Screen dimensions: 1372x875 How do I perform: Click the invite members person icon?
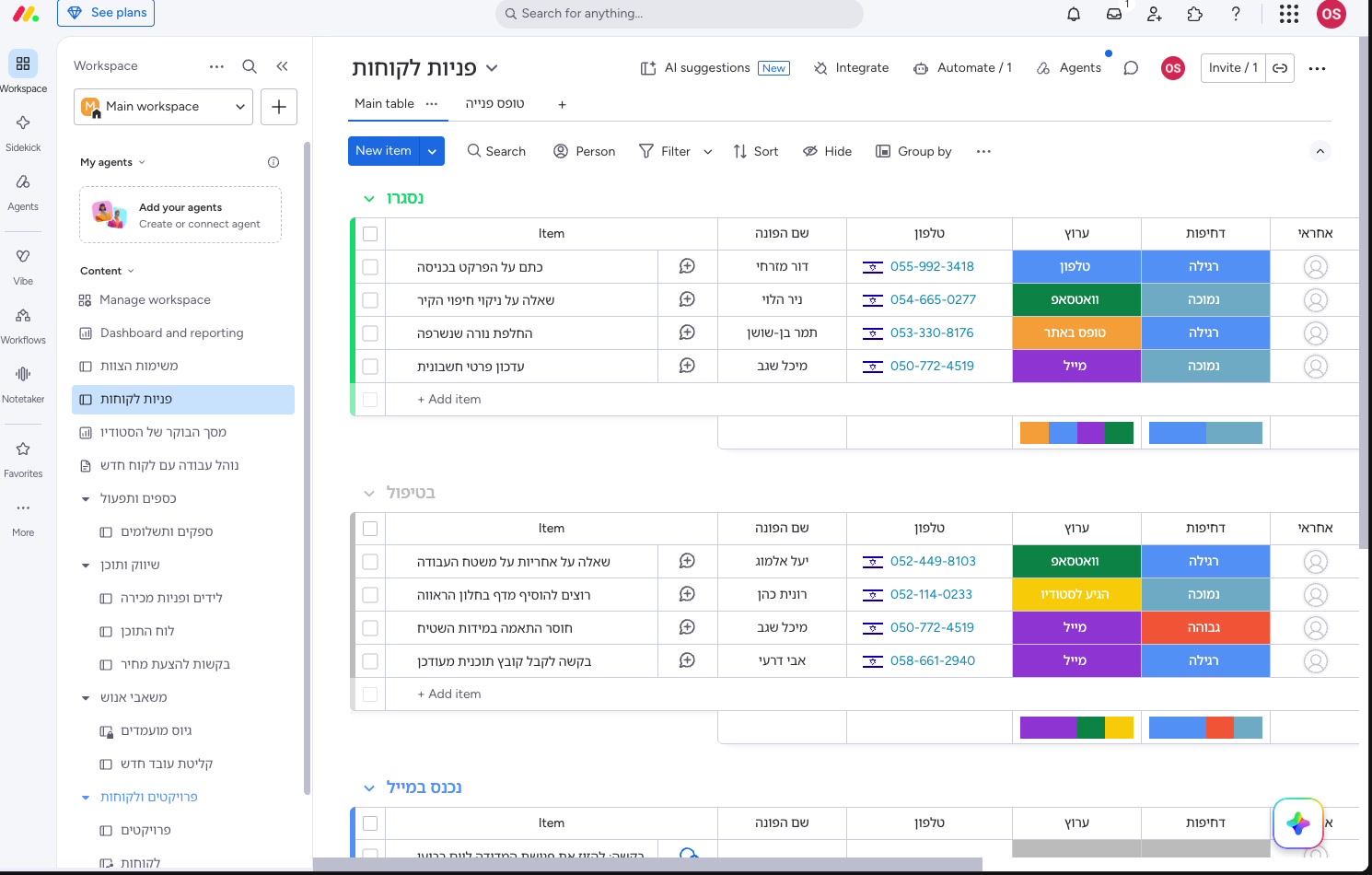click(1155, 14)
